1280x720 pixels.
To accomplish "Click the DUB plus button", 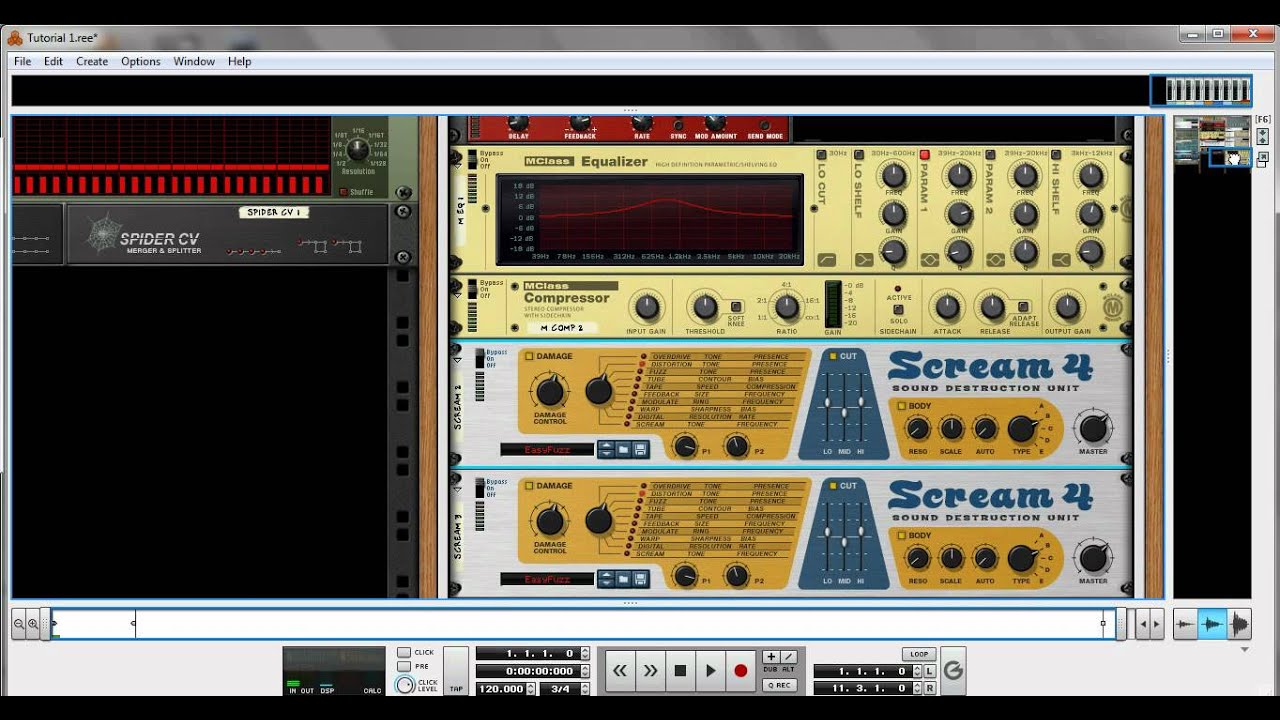I will (x=770, y=657).
